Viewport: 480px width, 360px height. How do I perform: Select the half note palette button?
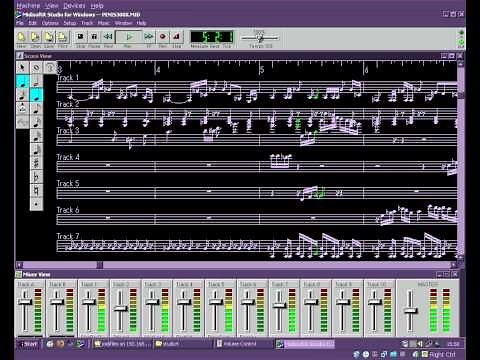coord(36,81)
